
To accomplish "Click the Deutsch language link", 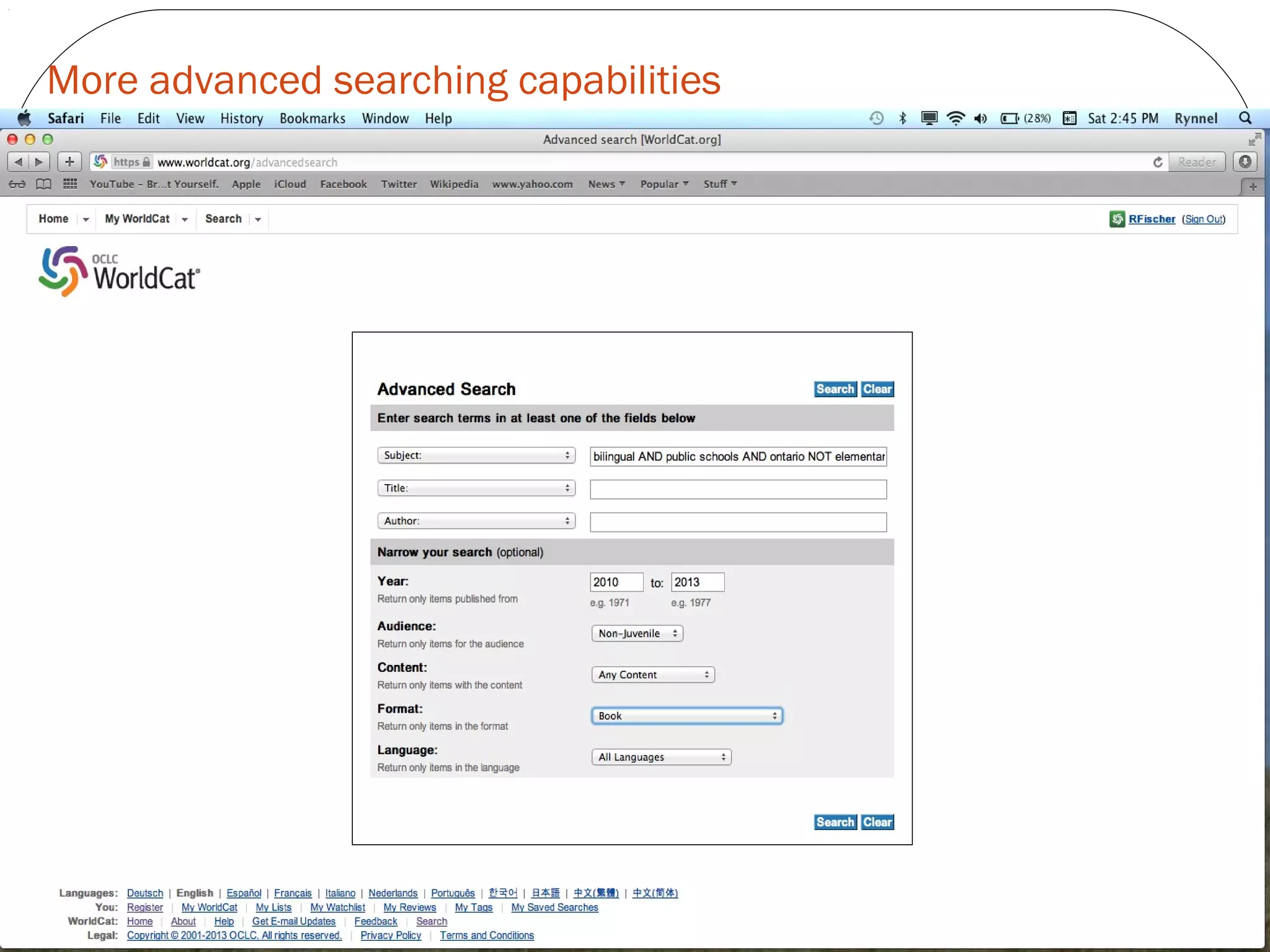I will coord(145,892).
